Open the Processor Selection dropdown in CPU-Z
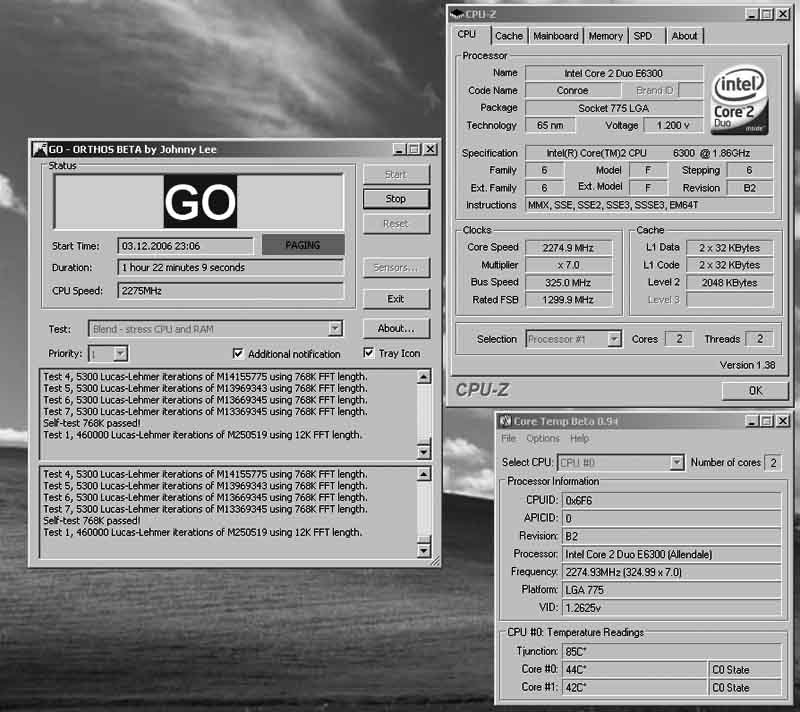The width and height of the screenshot is (800, 712). (614, 339)
